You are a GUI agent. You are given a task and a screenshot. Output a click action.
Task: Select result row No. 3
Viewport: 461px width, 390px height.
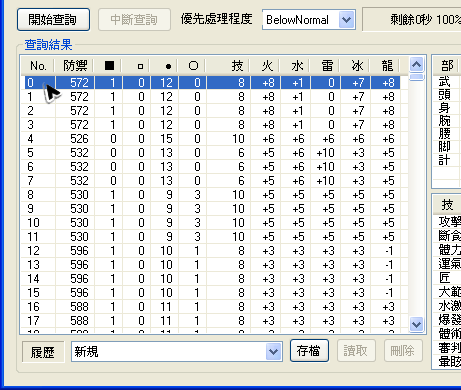pyautogui.click(x=212, y=125)
